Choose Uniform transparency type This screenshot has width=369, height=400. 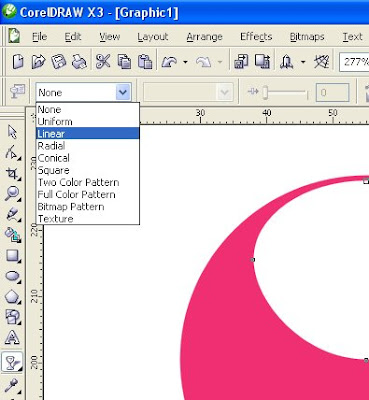[88, 121]
